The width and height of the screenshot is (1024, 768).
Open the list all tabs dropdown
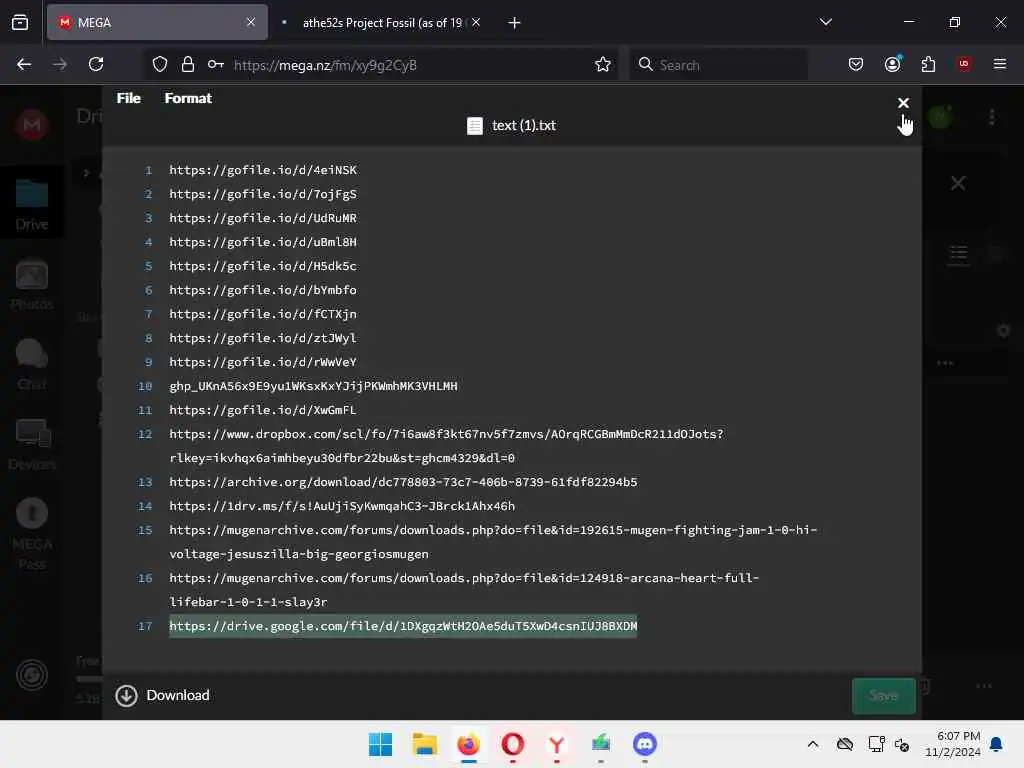(x=825, y=22)
